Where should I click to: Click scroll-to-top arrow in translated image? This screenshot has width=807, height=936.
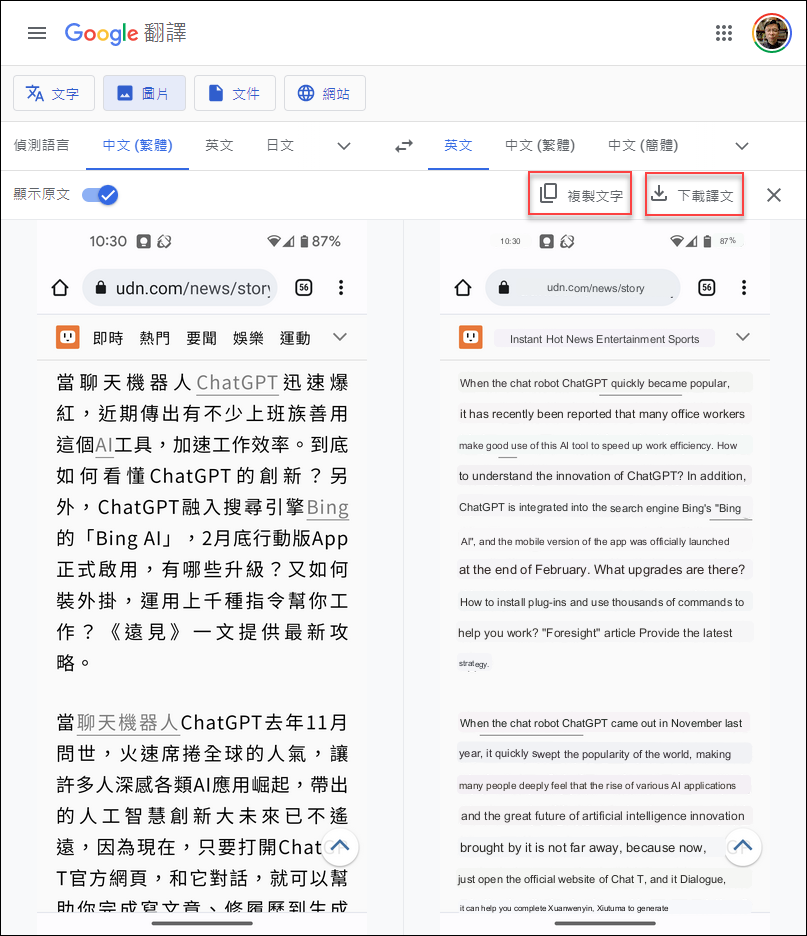point(743,846)
